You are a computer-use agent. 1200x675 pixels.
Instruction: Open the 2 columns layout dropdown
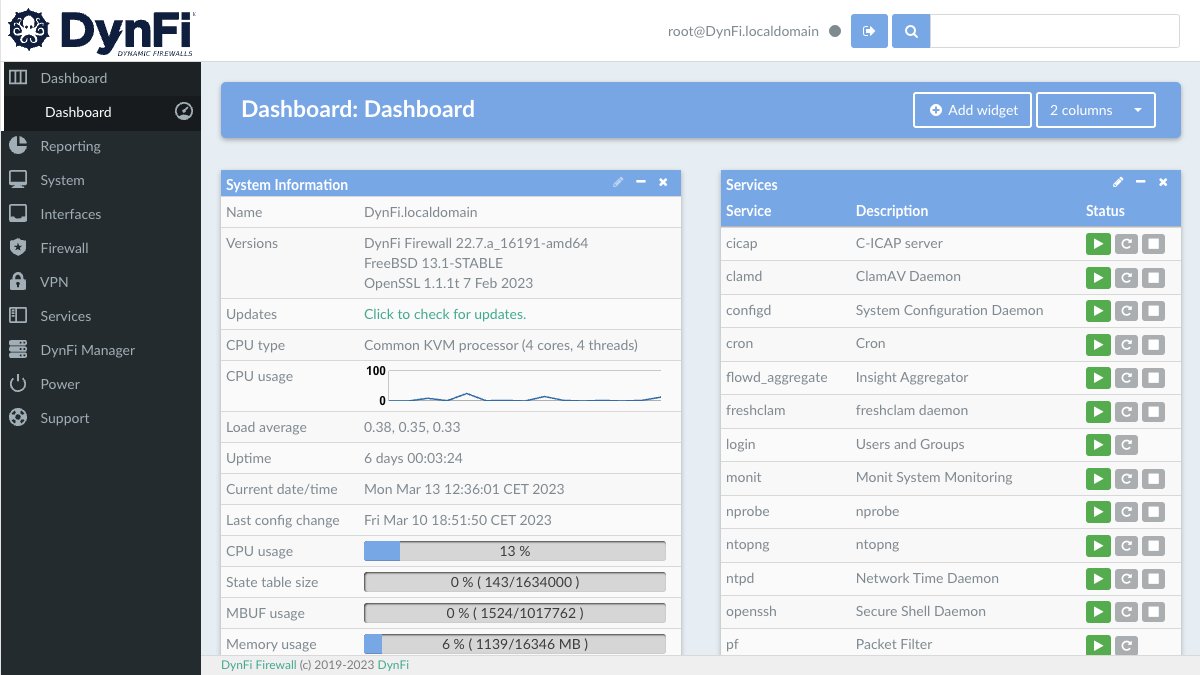pos(1096,110)
